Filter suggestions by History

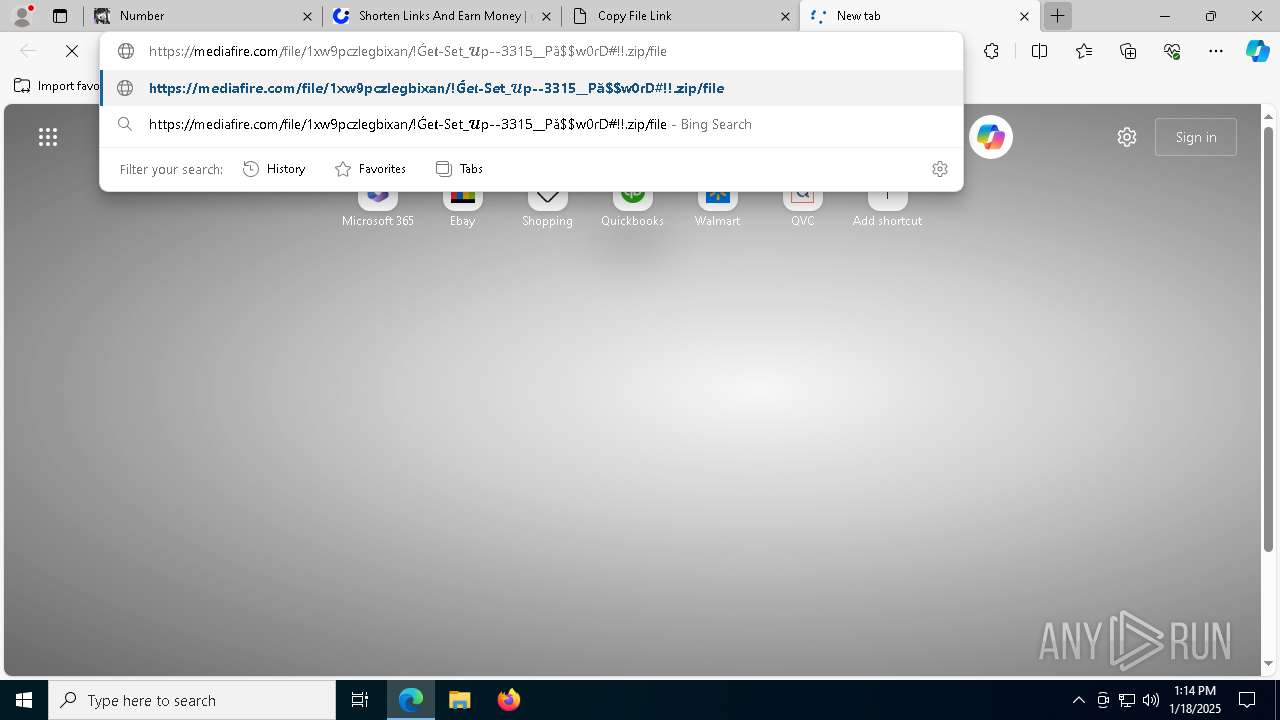point(274,169)
